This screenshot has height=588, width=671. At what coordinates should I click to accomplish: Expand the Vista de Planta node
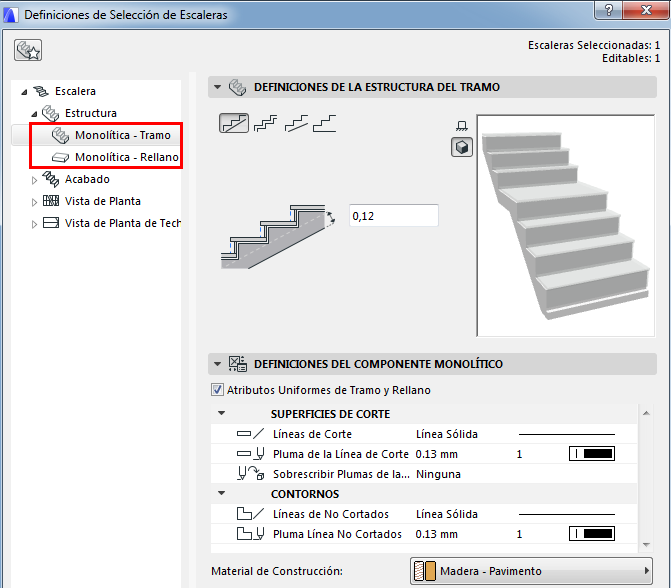pos(34,202)
